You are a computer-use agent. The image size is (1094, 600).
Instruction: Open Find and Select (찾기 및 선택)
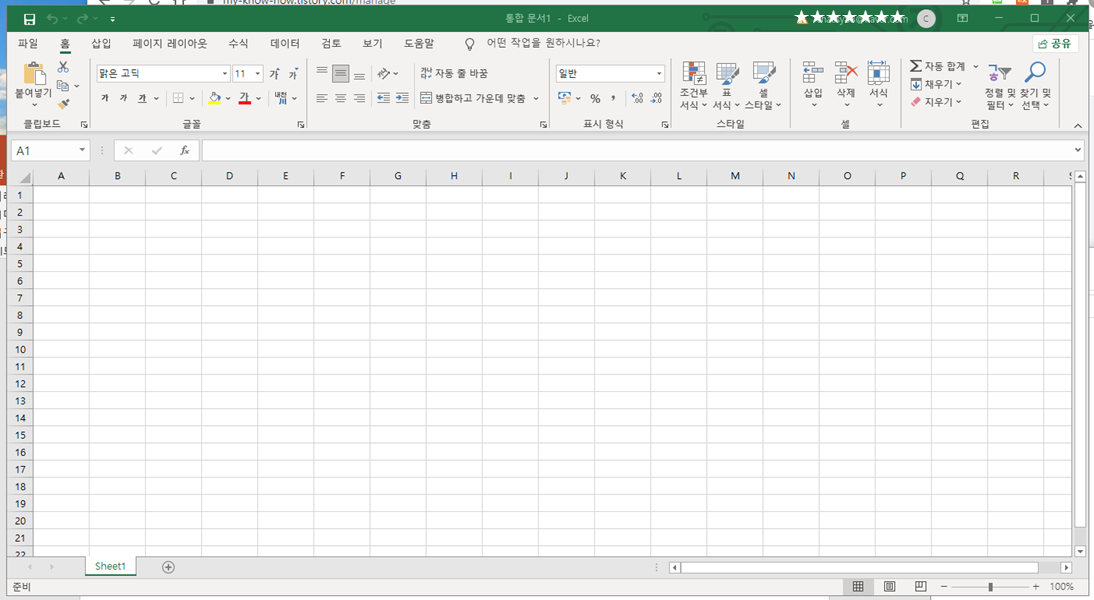[x=1035, y=85]
